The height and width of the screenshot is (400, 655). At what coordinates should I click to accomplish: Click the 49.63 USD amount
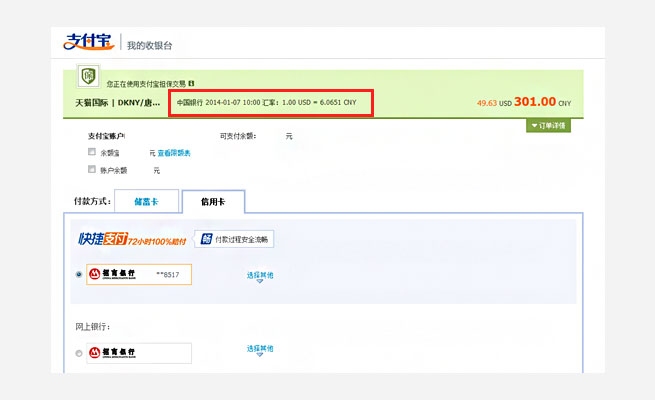(x=494, y=103)
